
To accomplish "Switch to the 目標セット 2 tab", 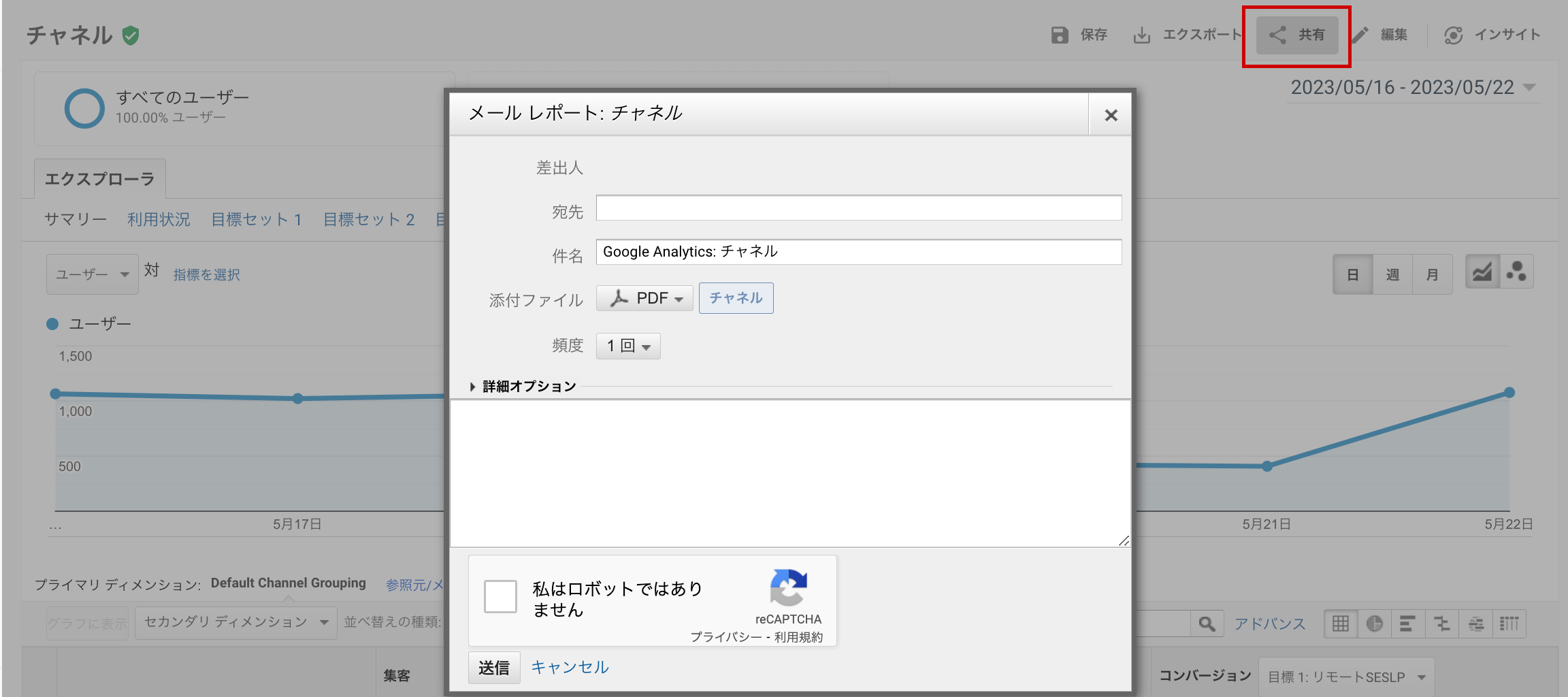I will 369,220.
